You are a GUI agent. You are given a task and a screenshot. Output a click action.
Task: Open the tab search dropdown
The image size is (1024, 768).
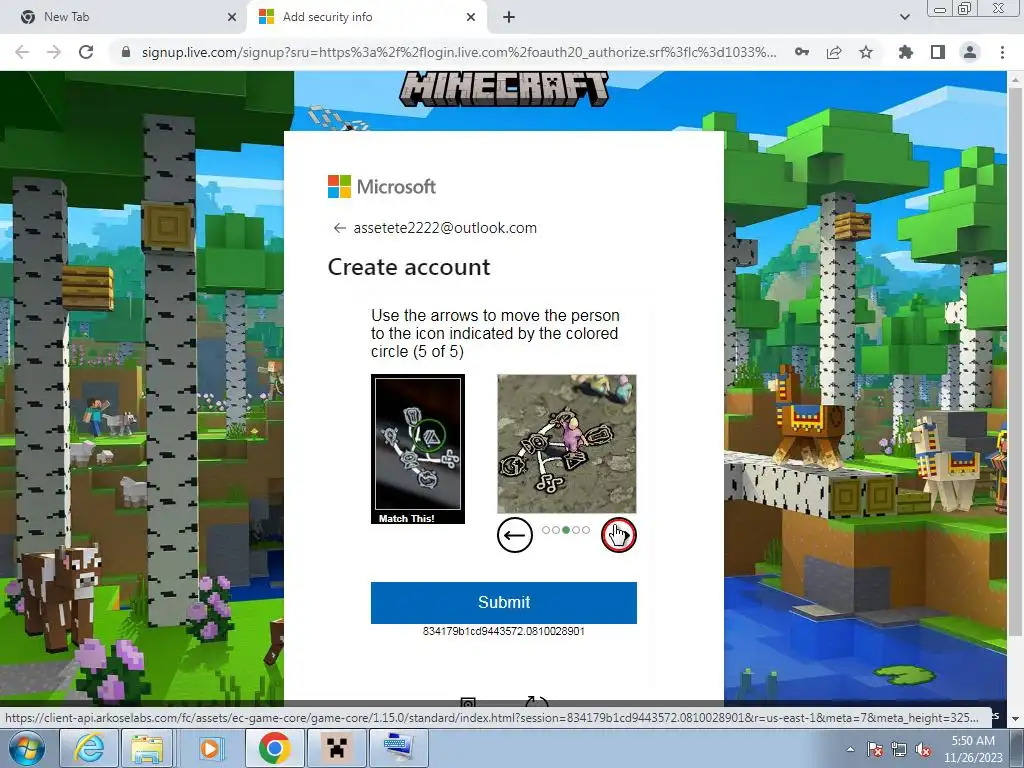(x=904, y=18)
